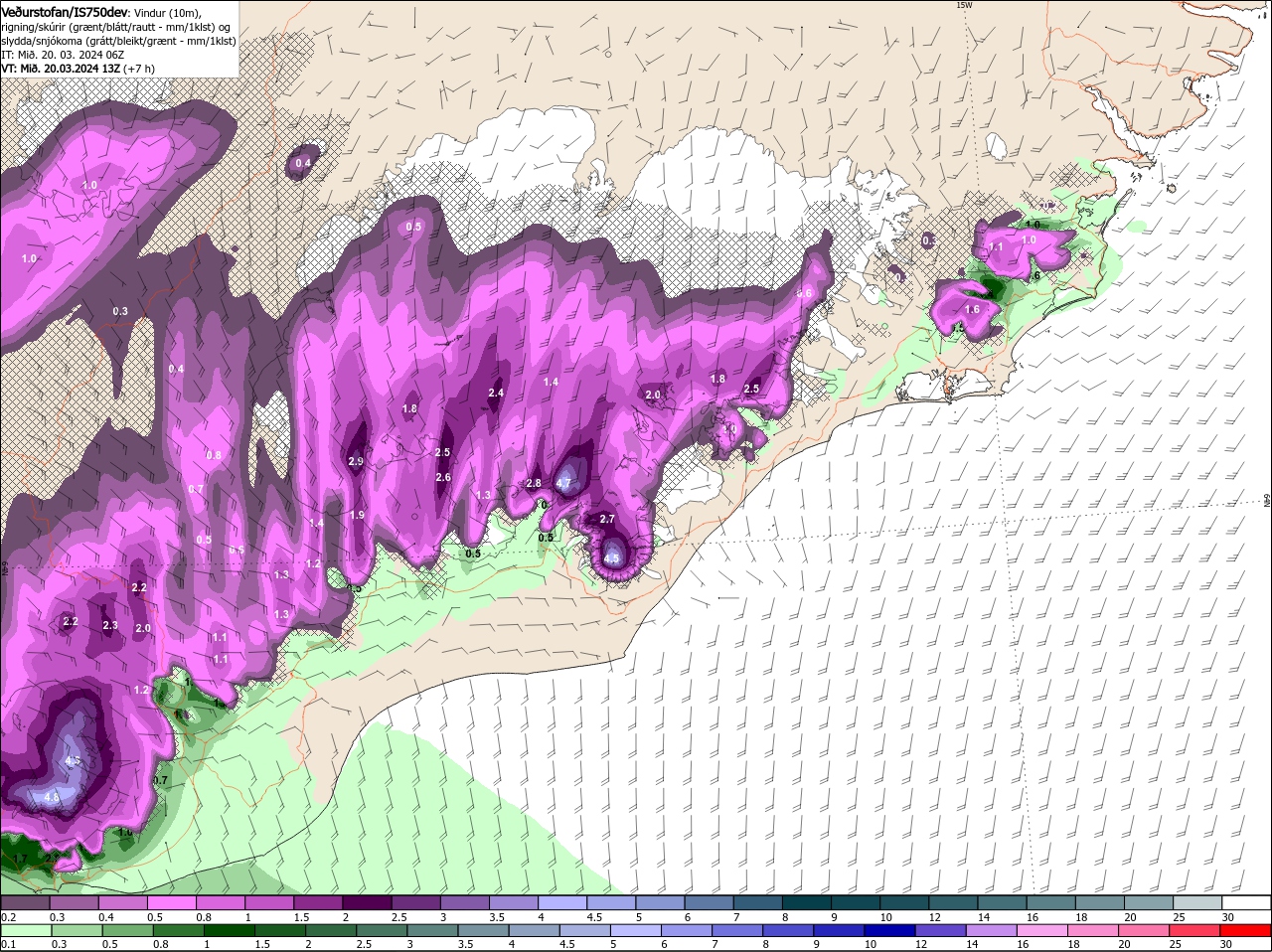Click the 2.7 value on the map
The image size is (1272, 952).
pos(608,520)
